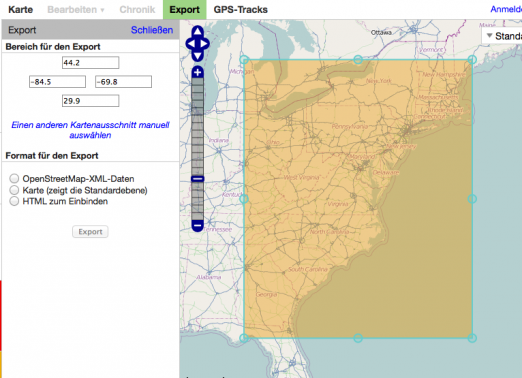
Task: Select HTML zum Einbinden option
Action: [x=14, y=201]
